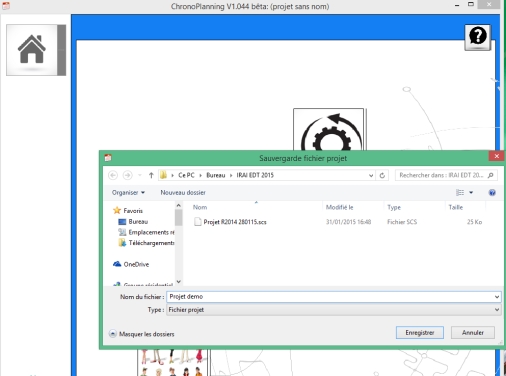Open the dialog help icon
The image size is (506, 376).
[x=492, y=193]
